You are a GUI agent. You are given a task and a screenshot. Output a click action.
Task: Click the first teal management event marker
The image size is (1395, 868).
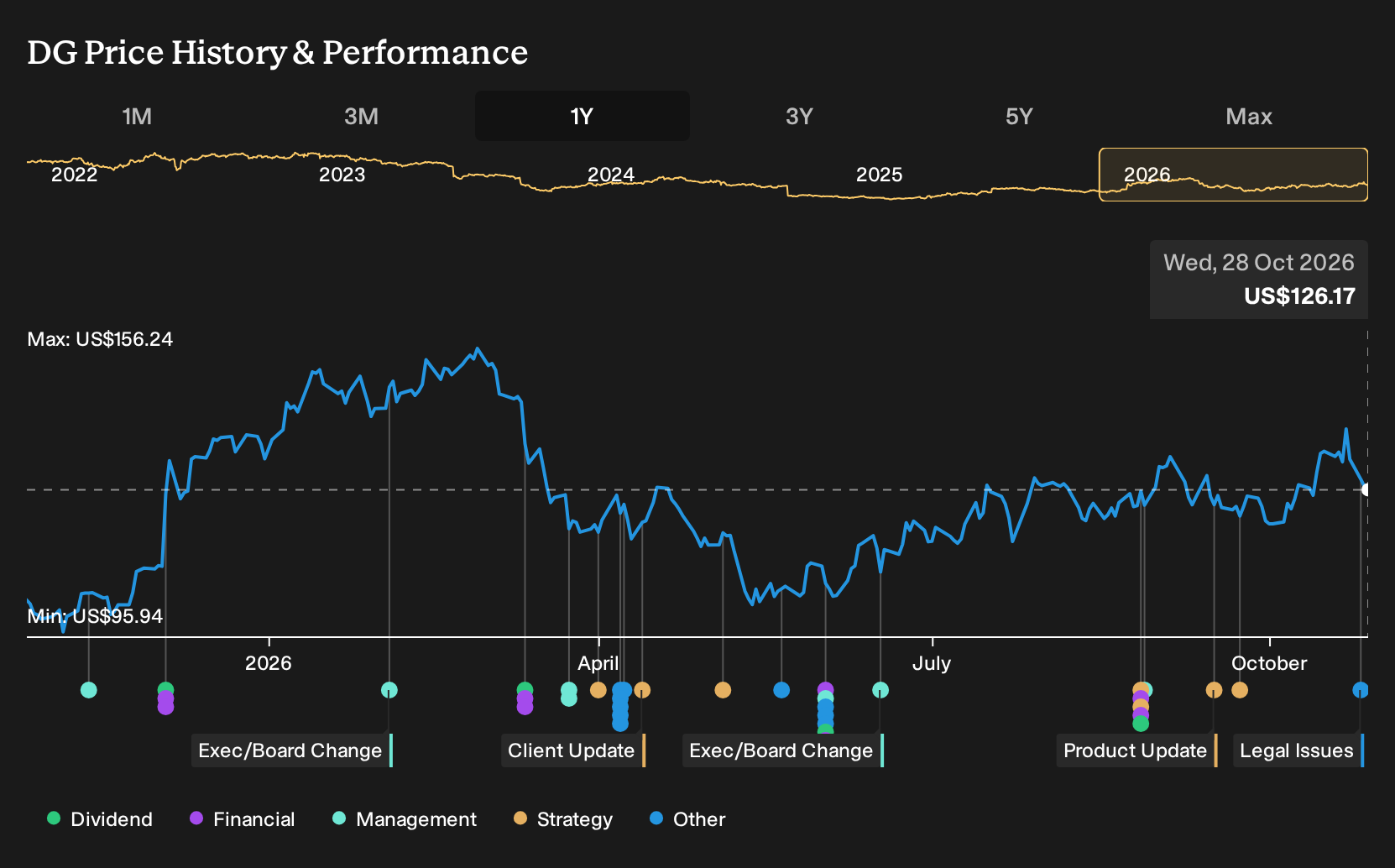[89, 690]
